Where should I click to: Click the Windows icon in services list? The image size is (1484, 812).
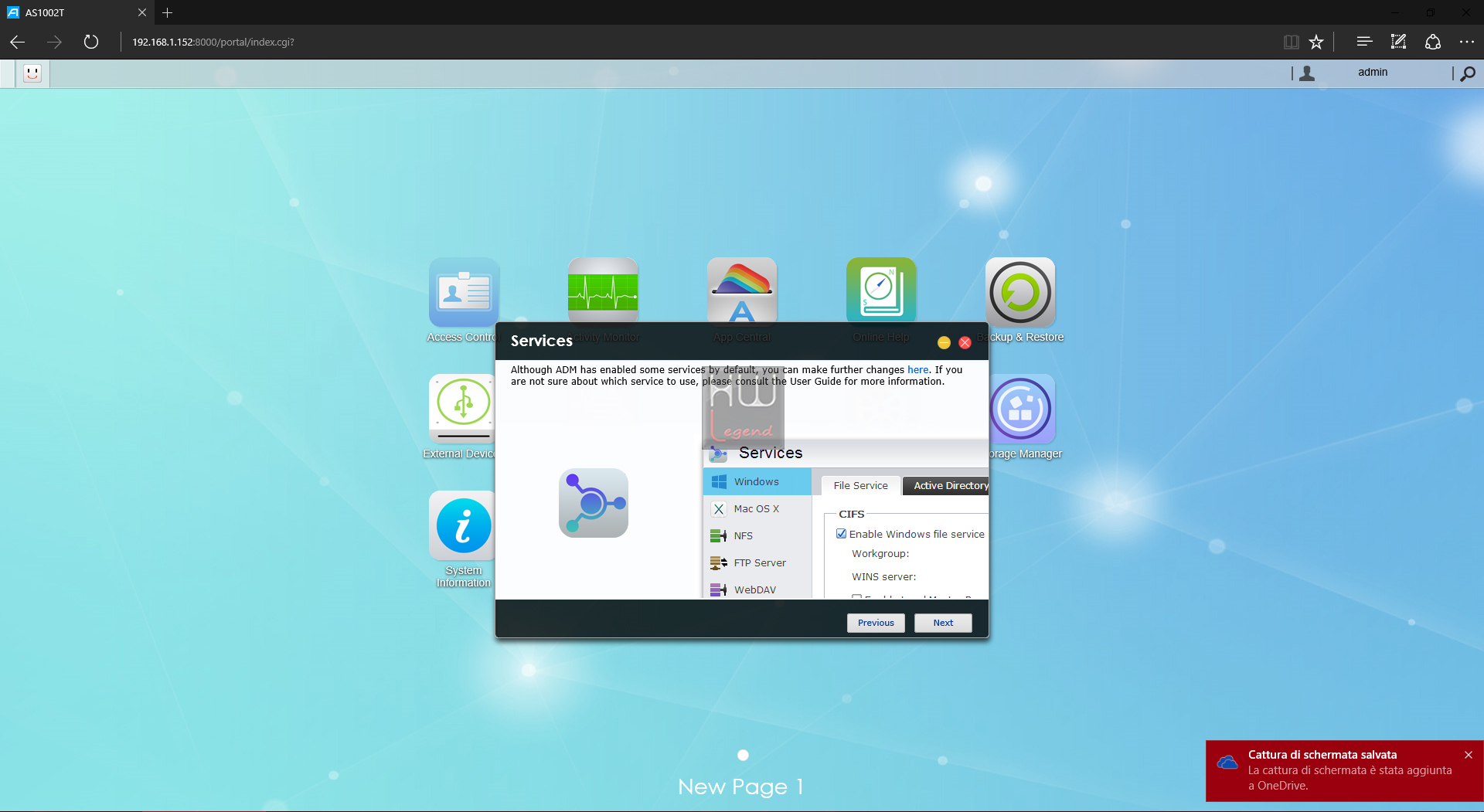click(719, 481)
